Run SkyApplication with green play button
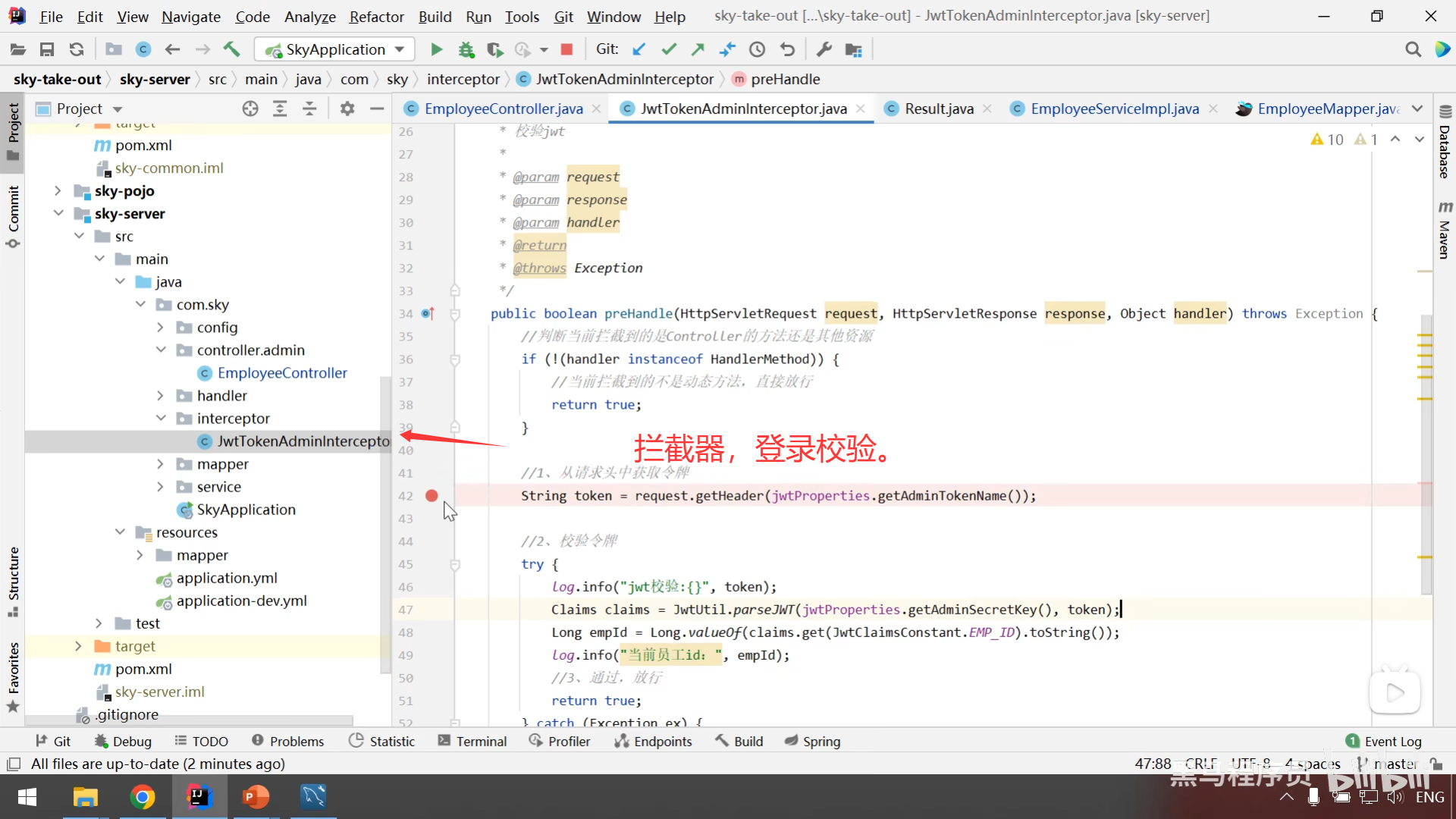This screenshot has height=819, width=1456. coord(436,50)
